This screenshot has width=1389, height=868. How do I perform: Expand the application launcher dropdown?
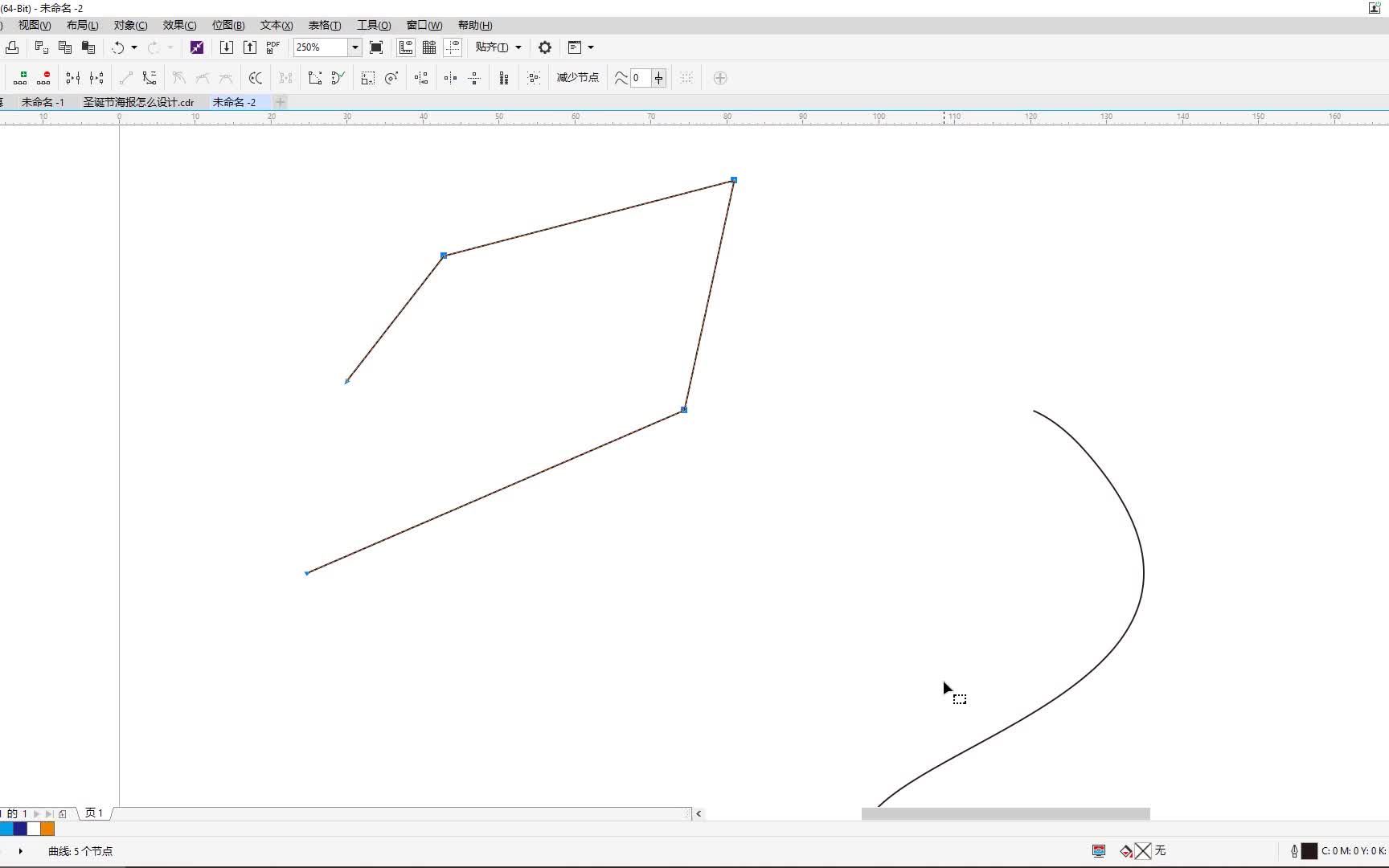(591, 47)
